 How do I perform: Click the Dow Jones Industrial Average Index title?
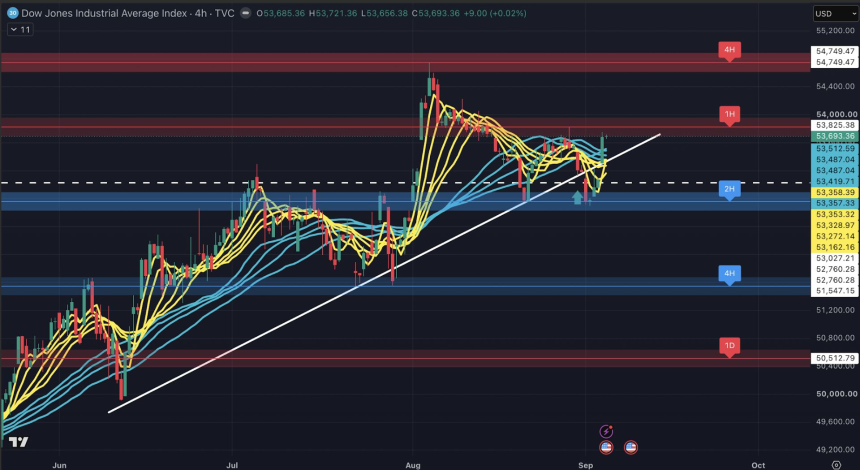[104, 13]
